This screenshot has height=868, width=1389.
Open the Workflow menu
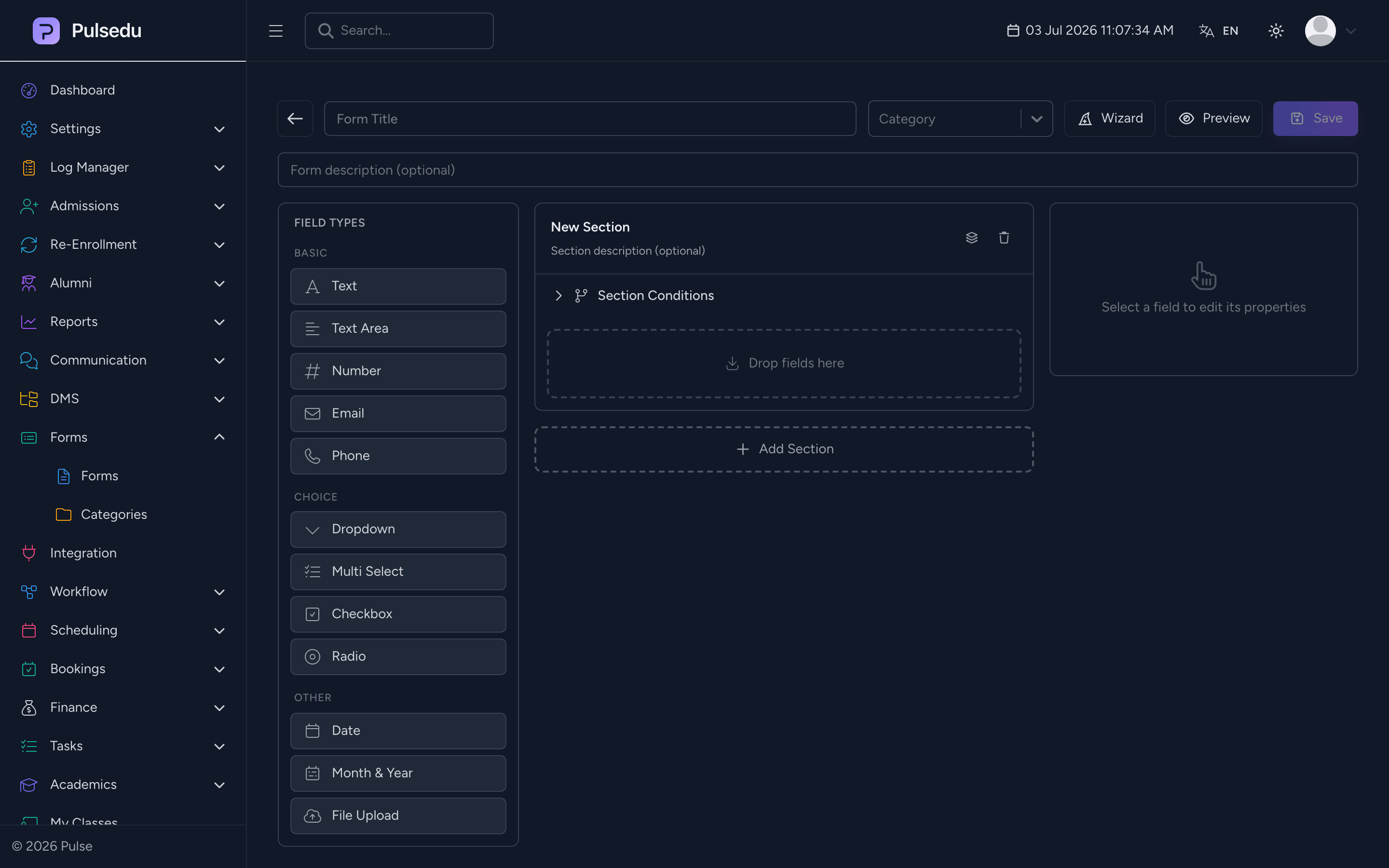pos(123,591)
